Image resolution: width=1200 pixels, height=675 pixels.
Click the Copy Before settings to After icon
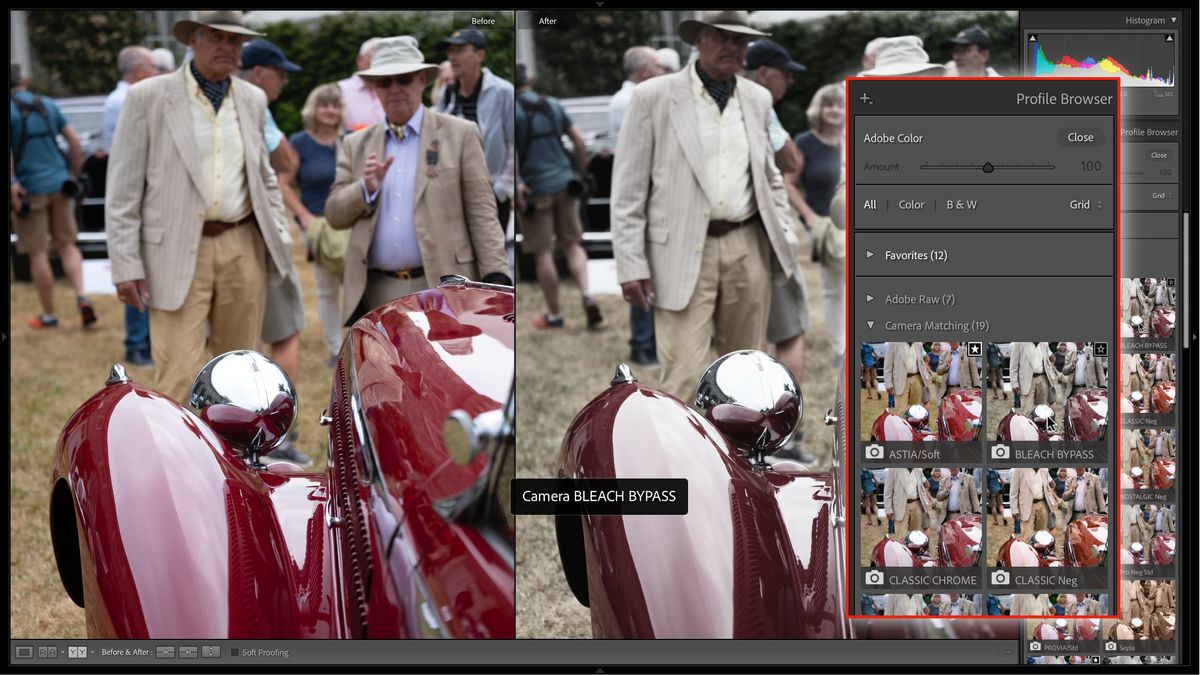tap(166, 652)
